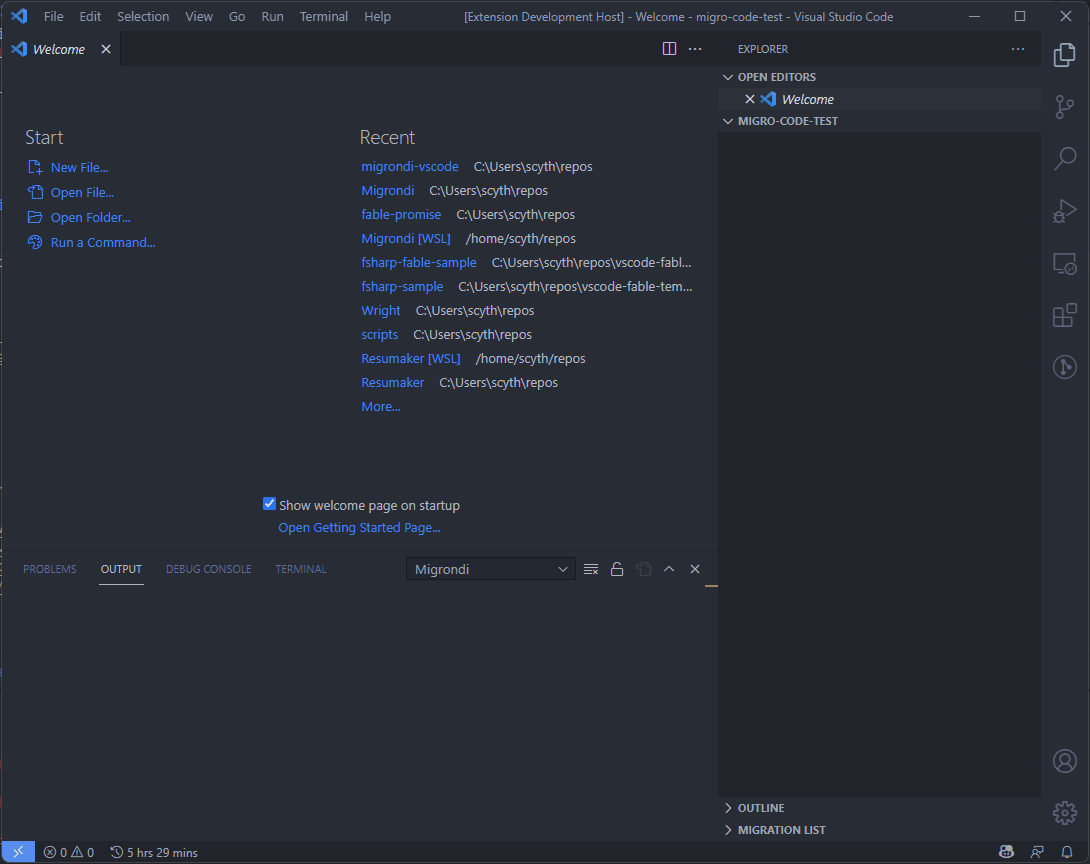Open the Source Control view

pos(1064,107)
